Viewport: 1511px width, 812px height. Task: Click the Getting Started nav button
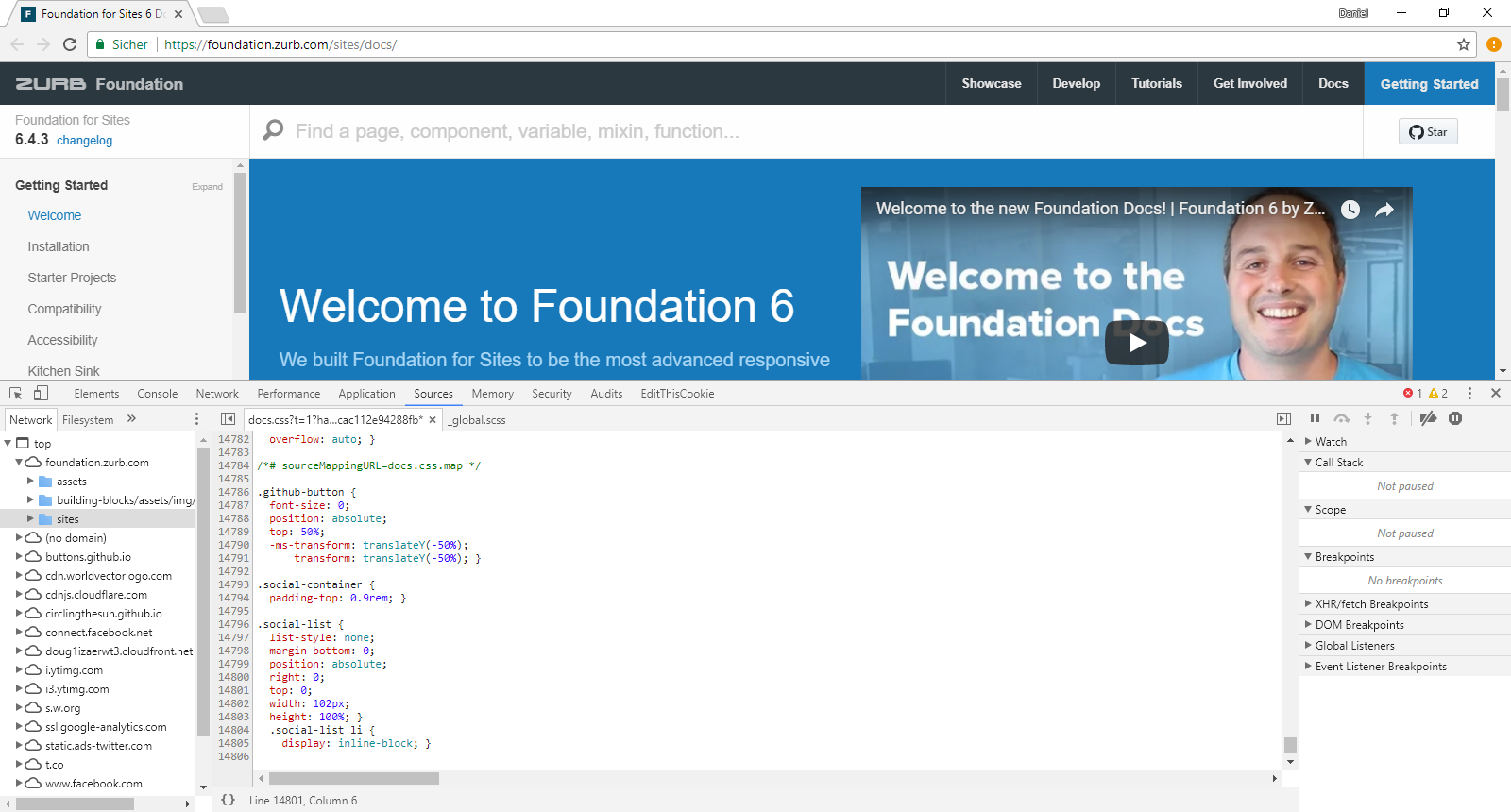pos(1429,83)
